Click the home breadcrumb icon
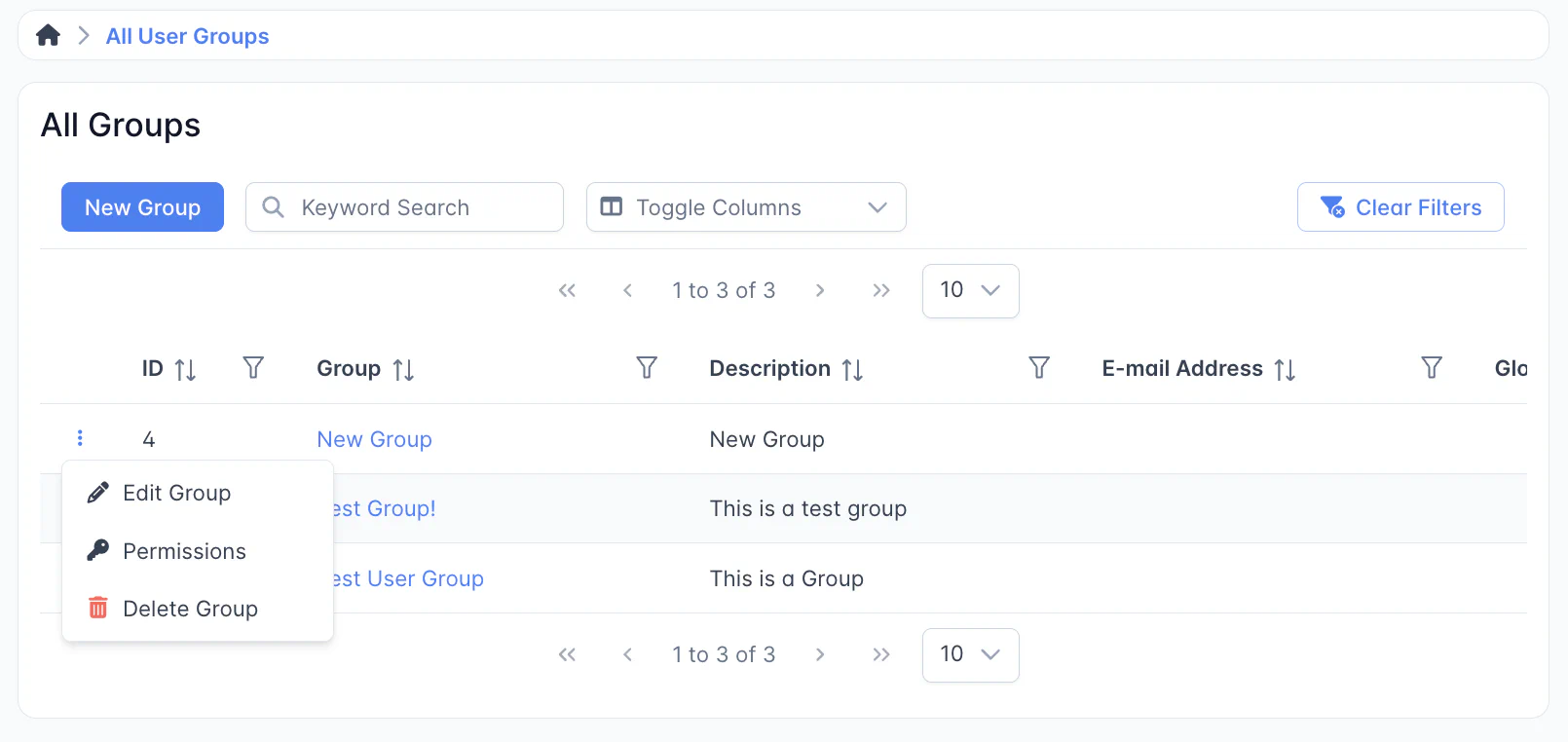This screenshot has height=742, width=1568. (x=48, y=36)
